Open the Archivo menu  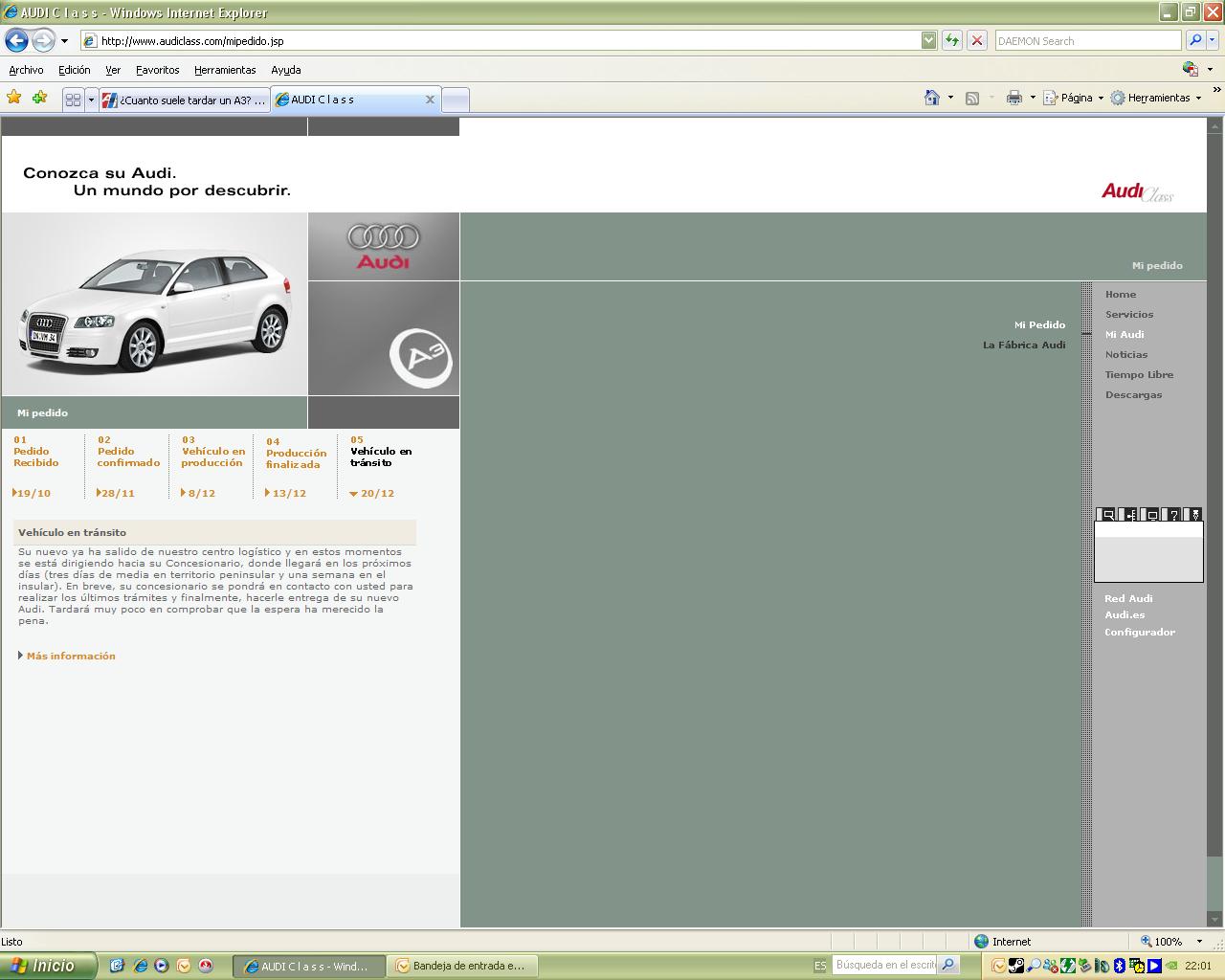pyautogui.click(x=26, y=70)
